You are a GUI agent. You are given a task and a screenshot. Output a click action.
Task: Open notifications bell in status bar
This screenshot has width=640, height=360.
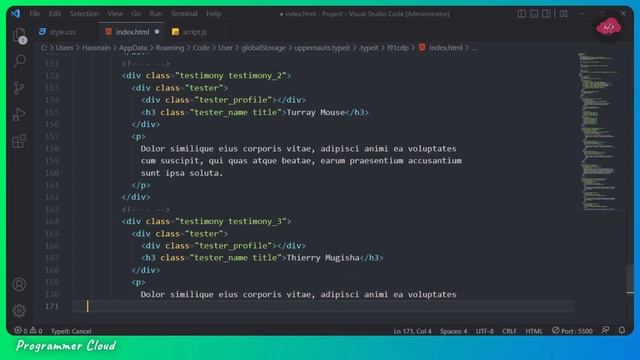click(622, 330)
